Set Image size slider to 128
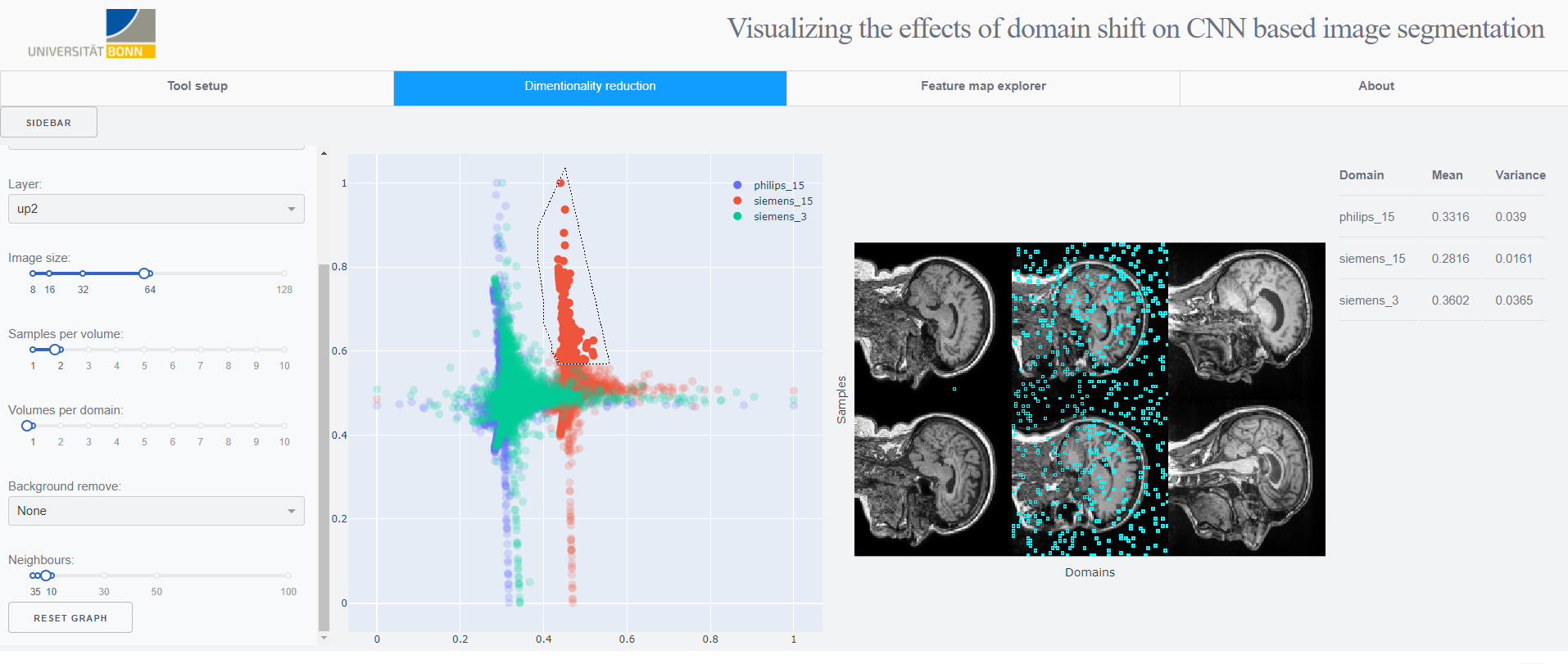 (x=284, y=273)
